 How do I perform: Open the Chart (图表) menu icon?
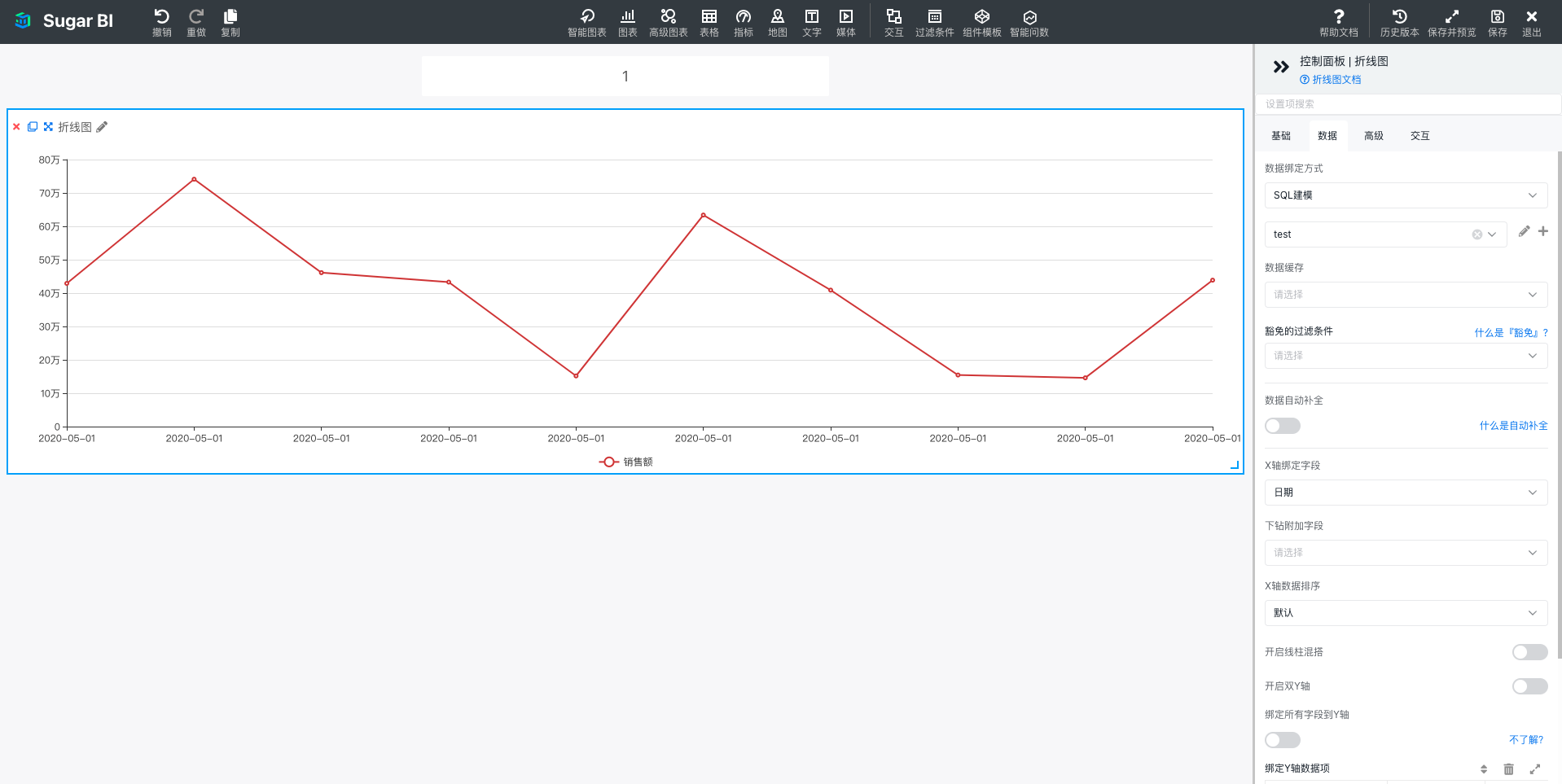628,16
